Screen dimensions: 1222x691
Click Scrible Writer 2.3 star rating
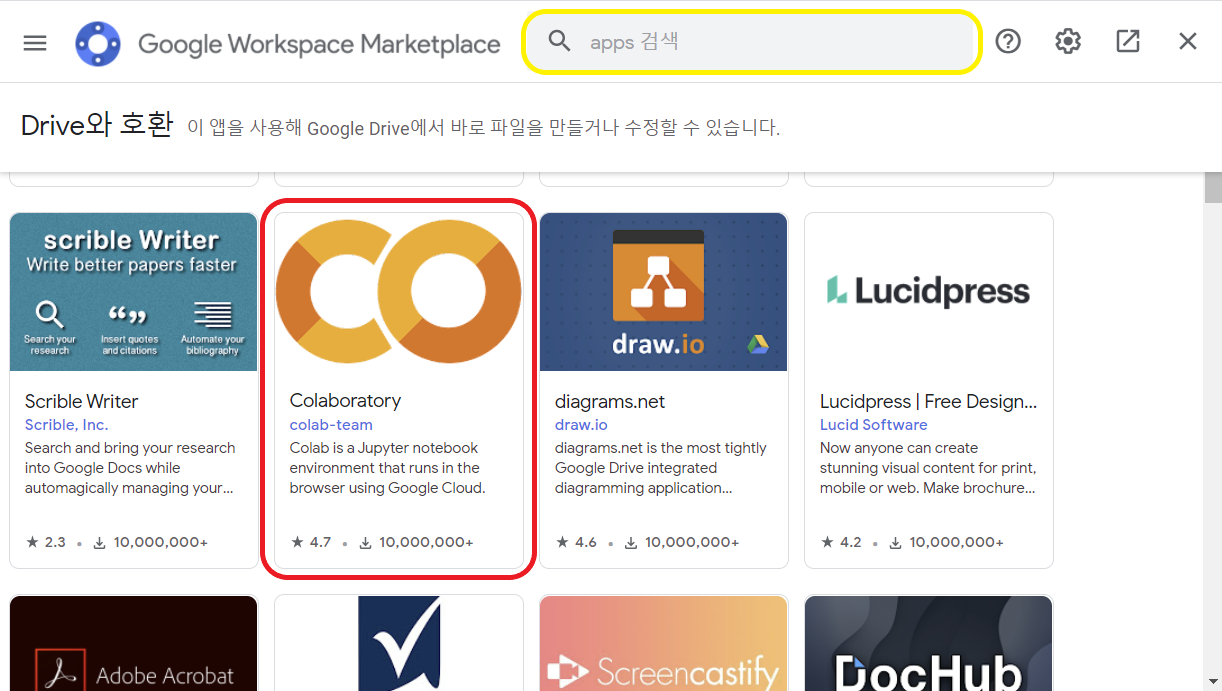click(x=46, y=542)
